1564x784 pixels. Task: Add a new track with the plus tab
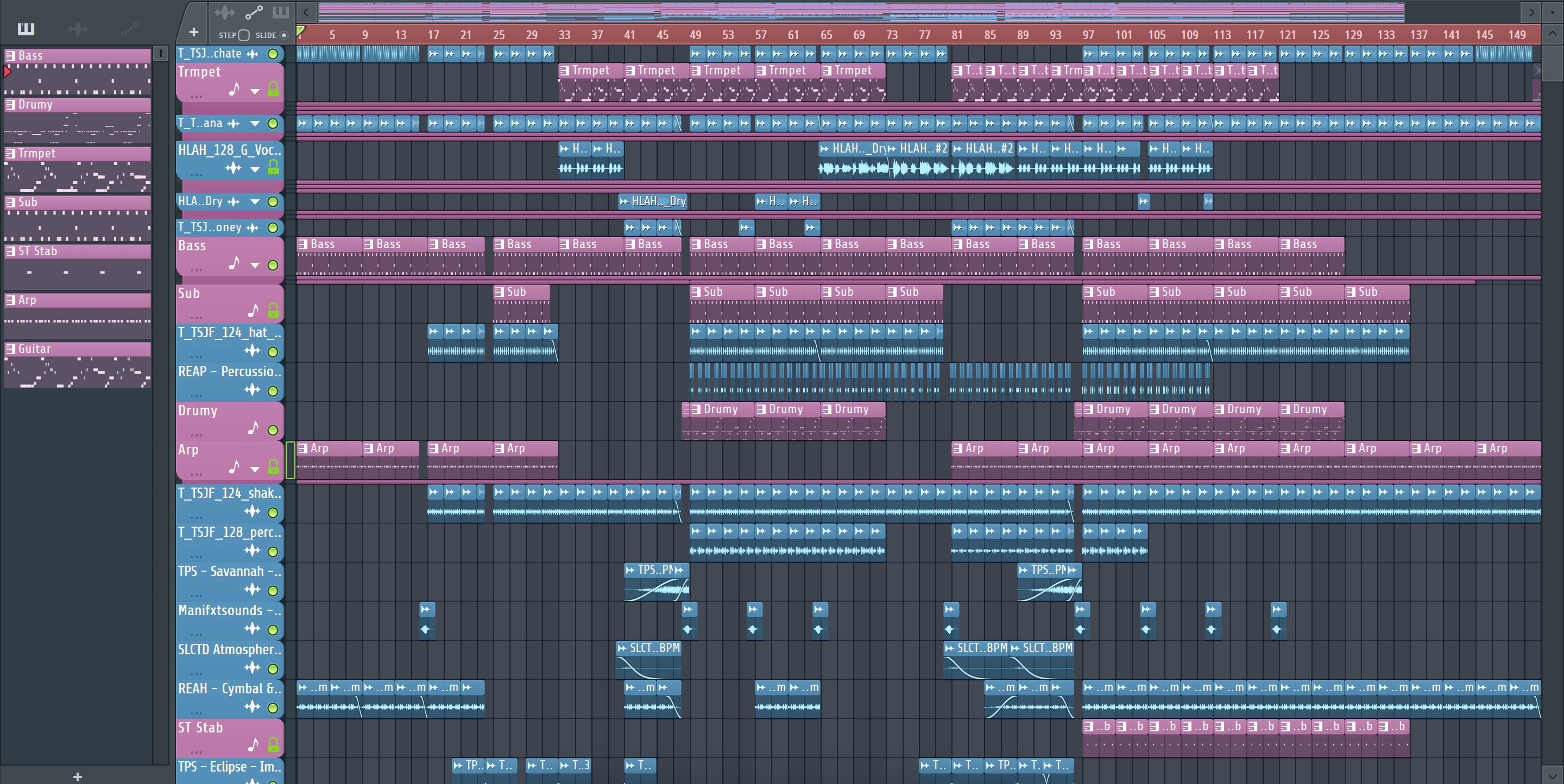[x=194, y=31]
